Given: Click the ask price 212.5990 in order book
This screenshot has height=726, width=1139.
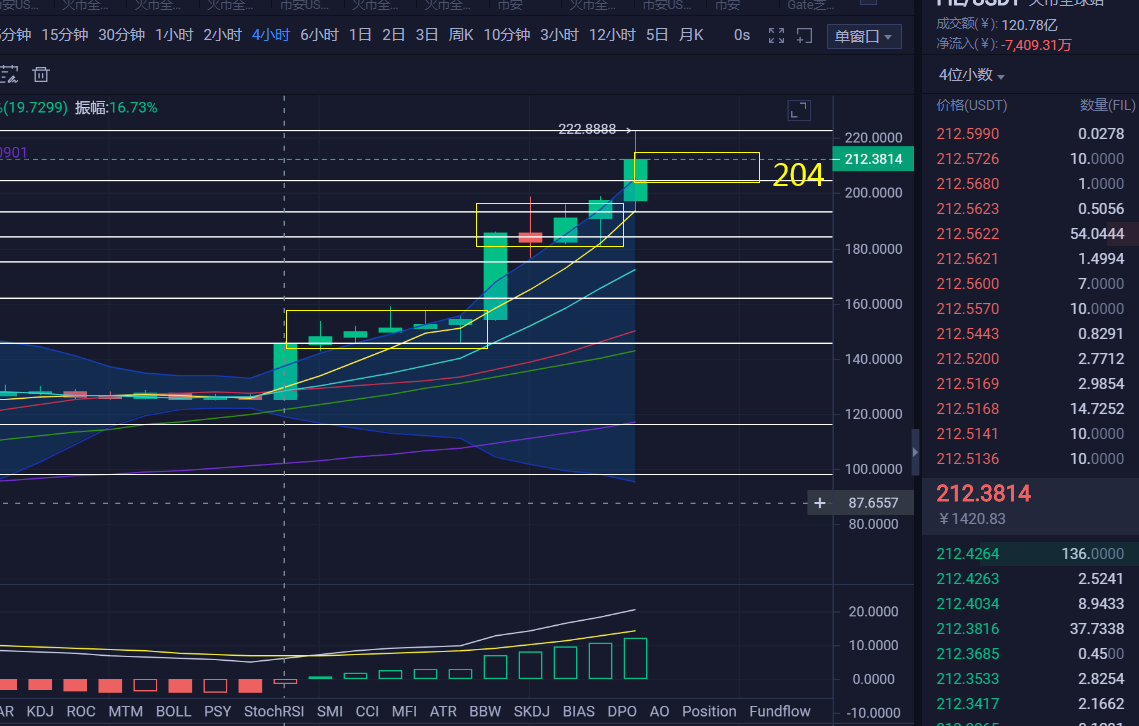Looking at the screenshot, I should click(967, 134).
